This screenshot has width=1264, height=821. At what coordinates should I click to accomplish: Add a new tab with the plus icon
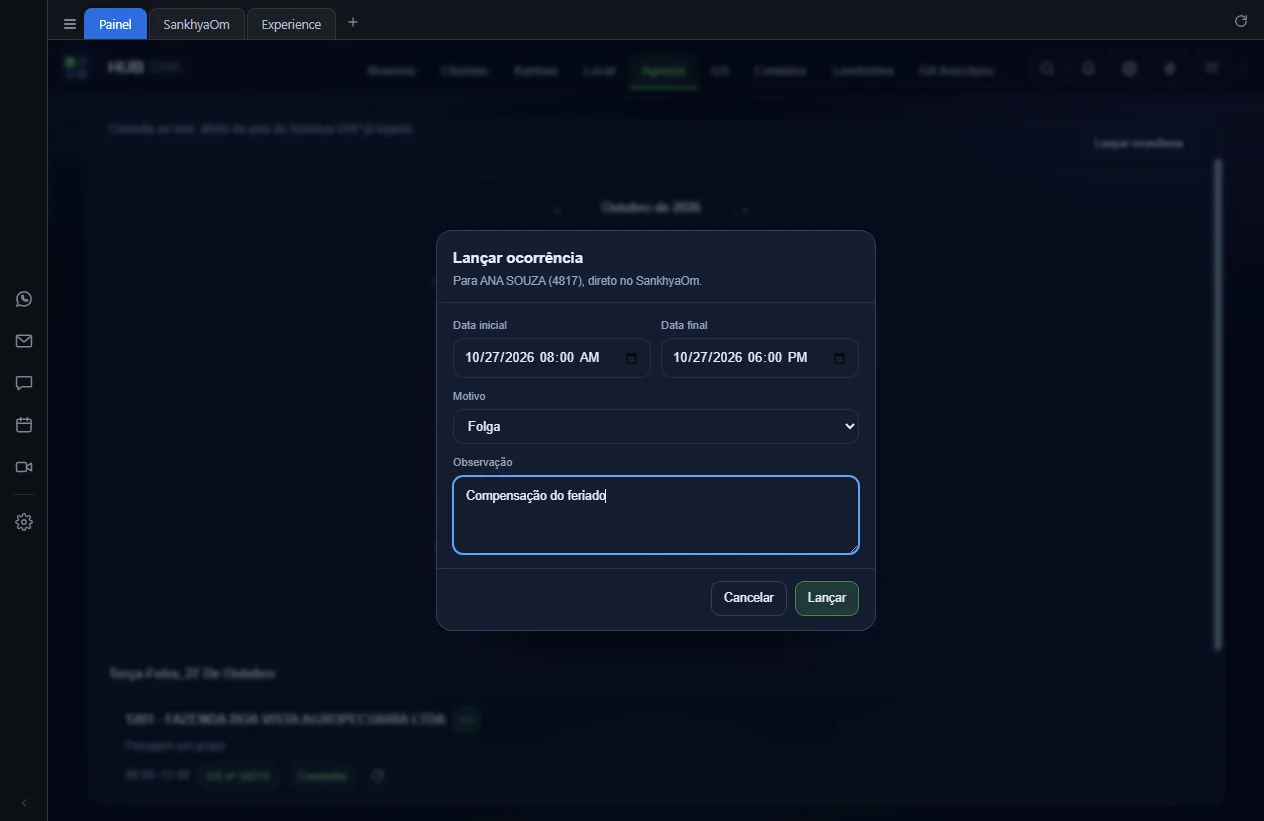[x=352, y=22]
